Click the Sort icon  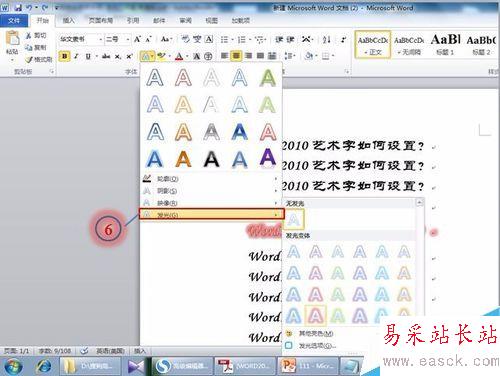(326, 40)
